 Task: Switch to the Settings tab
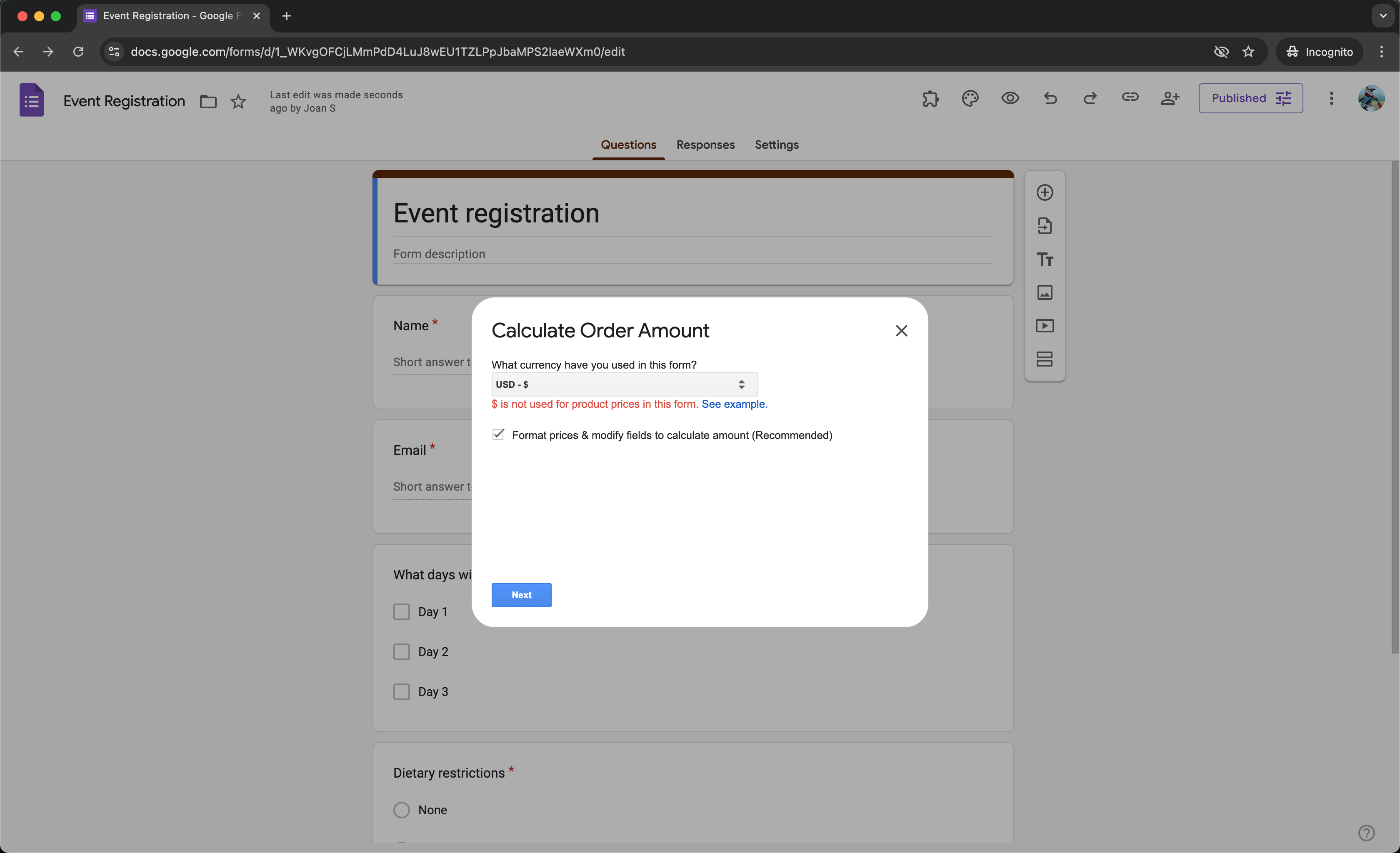(776, 145)
